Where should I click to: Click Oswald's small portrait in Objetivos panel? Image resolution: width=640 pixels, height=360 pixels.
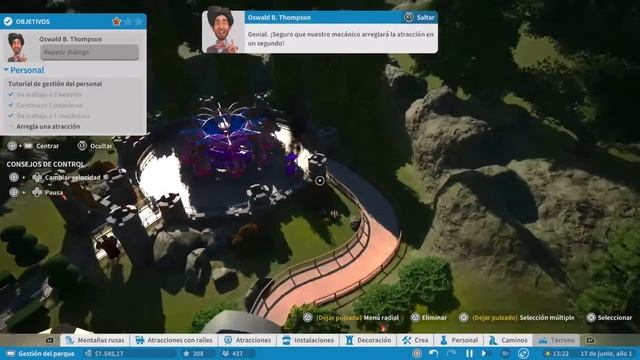17,48
